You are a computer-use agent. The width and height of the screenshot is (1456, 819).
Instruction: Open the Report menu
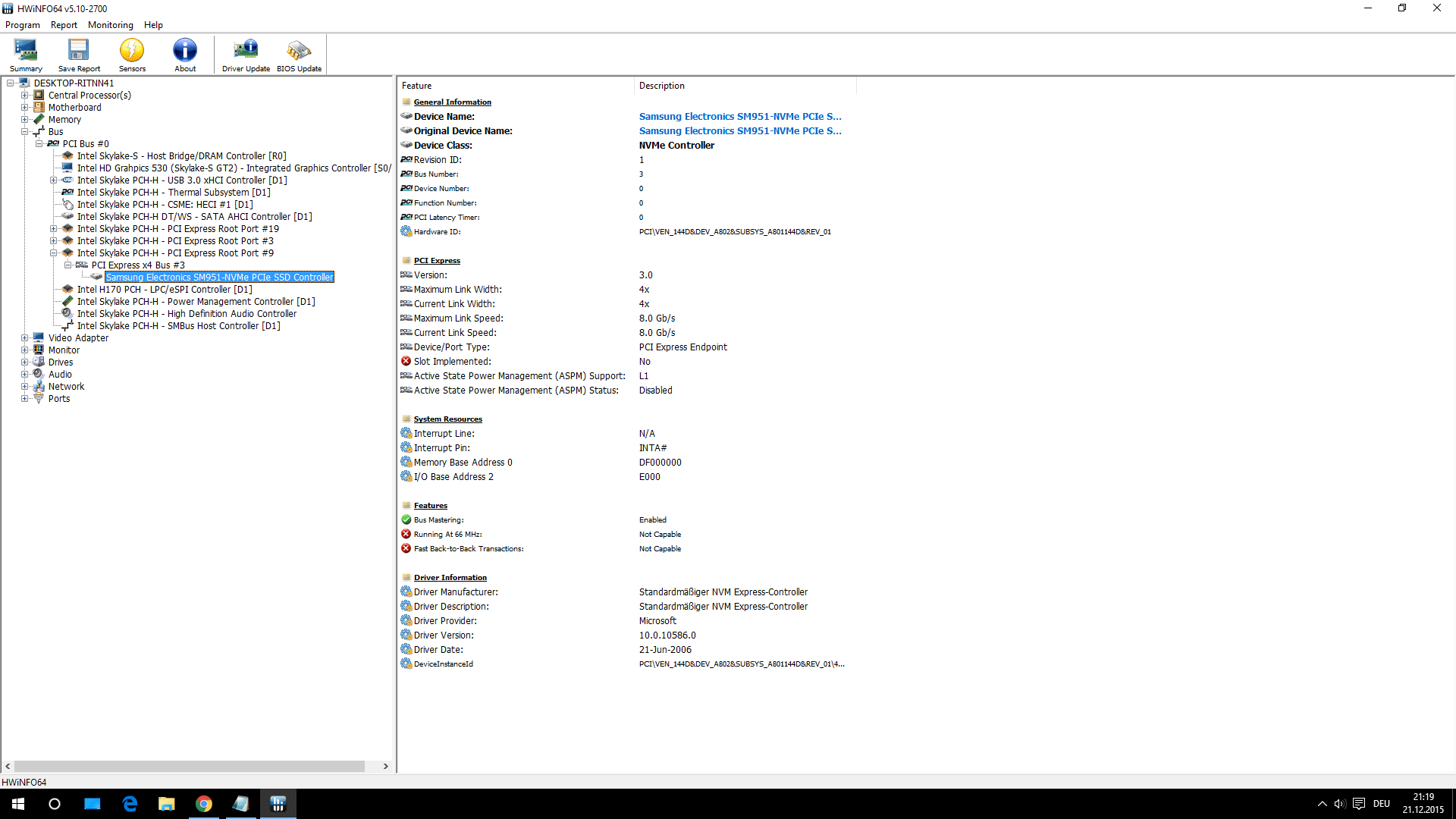[64, 25]
